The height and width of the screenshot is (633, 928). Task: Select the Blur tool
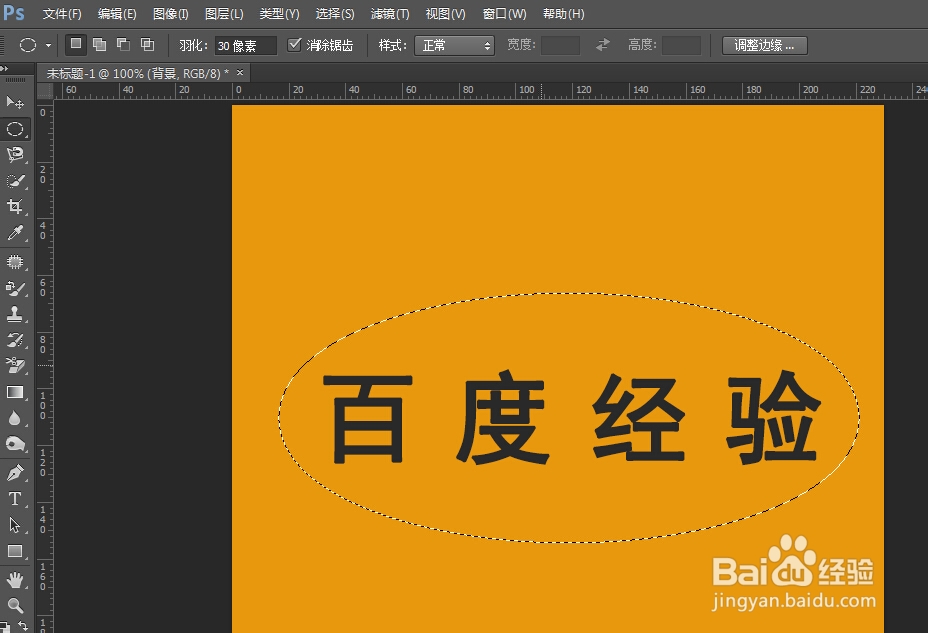[15, 418]
